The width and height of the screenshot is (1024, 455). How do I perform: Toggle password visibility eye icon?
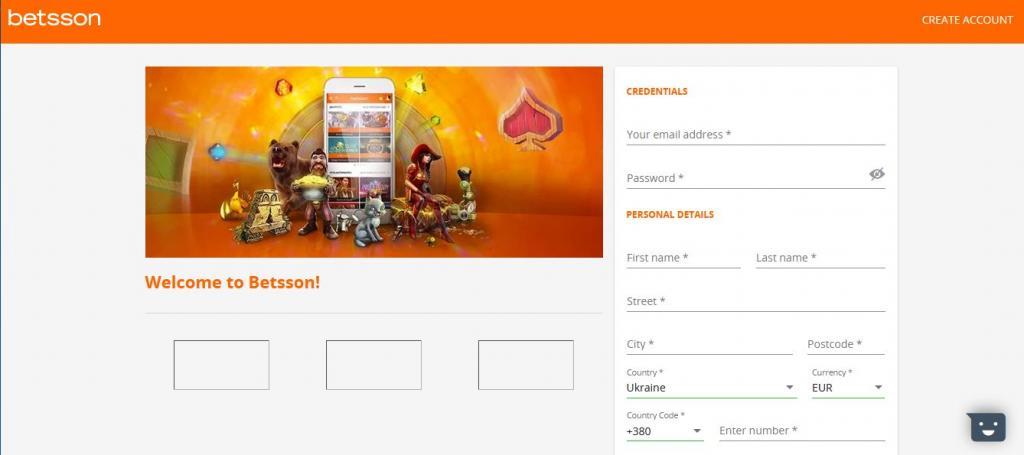pos(876,174)
